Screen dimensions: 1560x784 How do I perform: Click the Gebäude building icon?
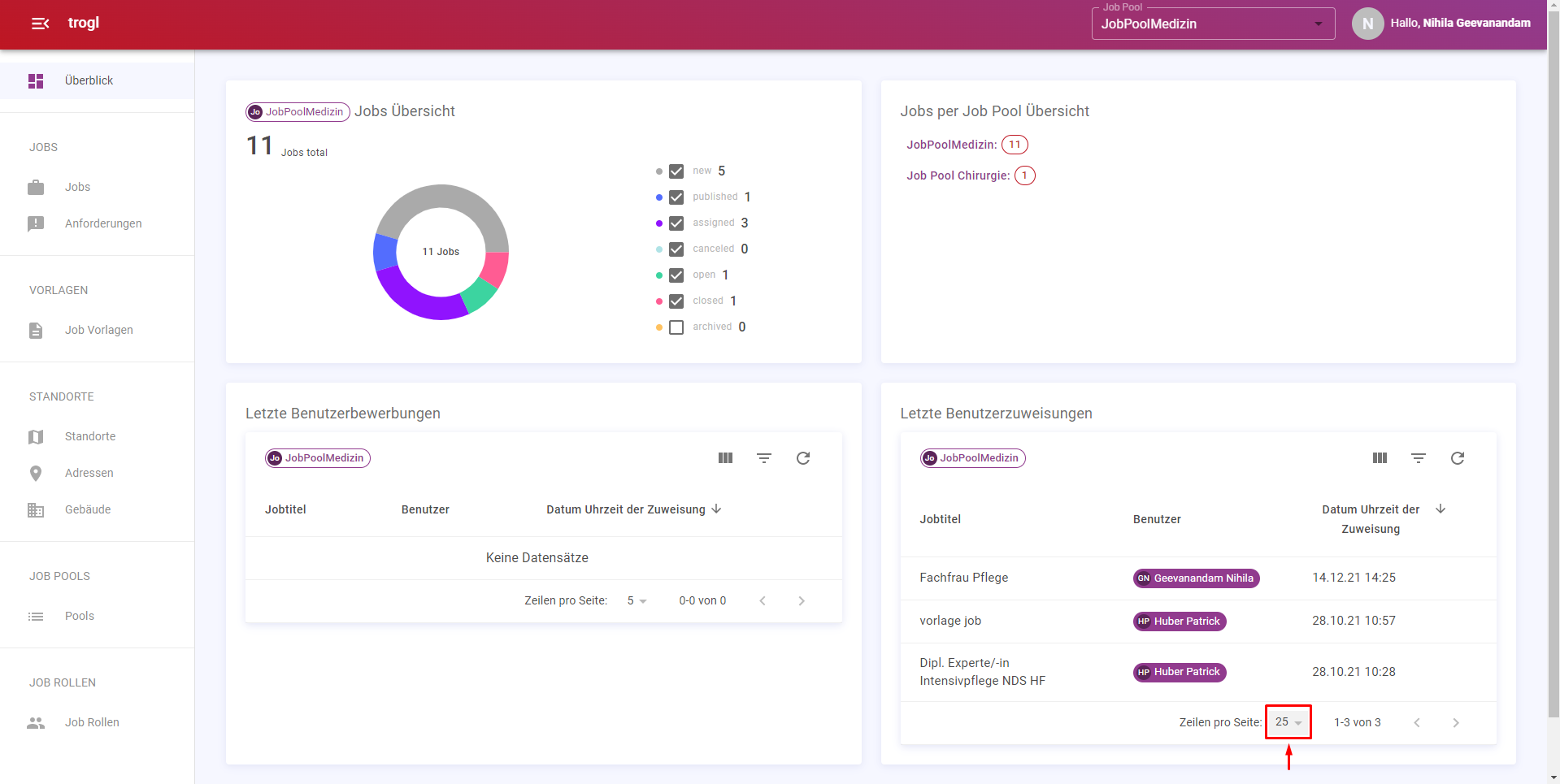click(36, 509)
